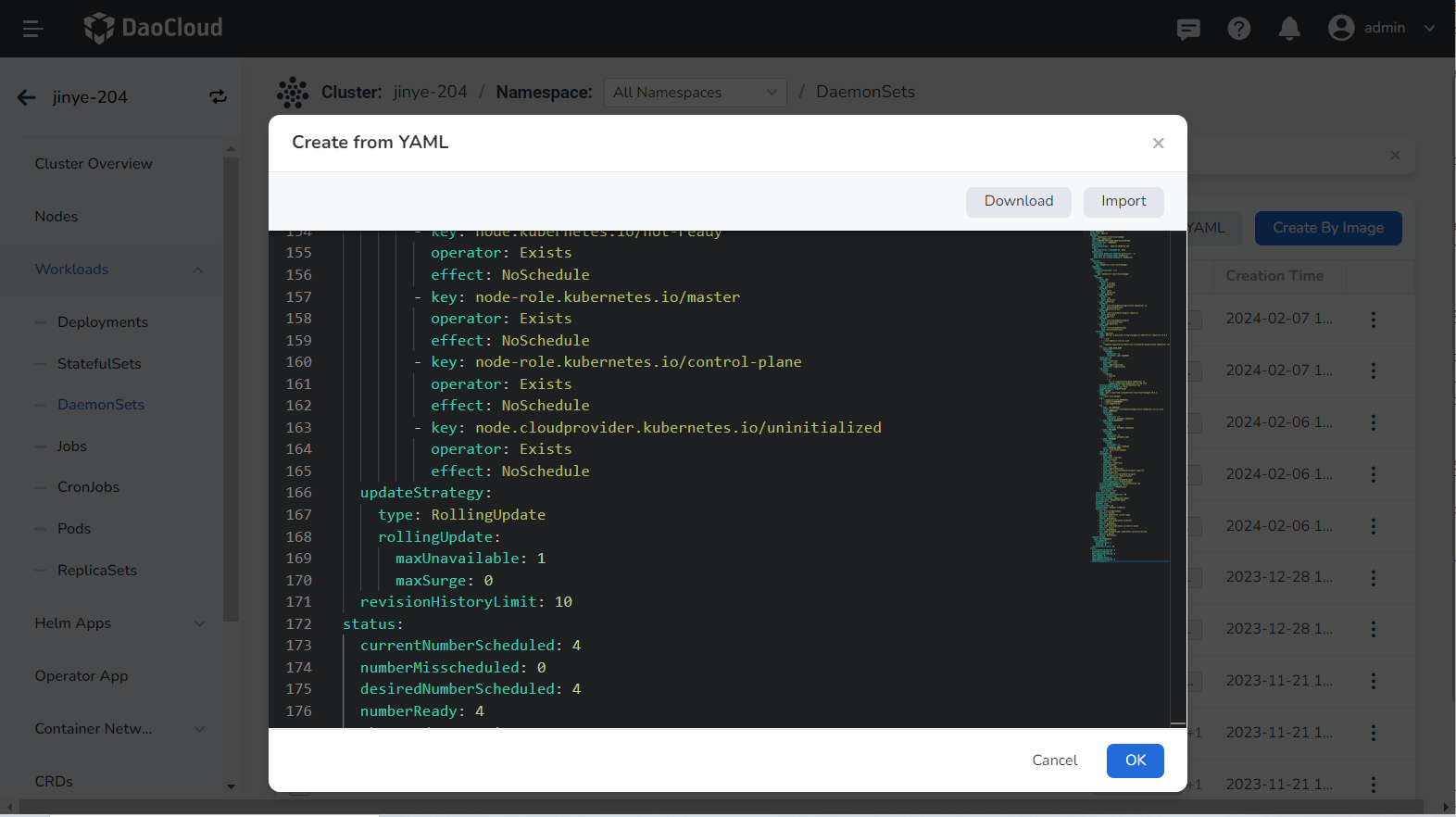This screenshot has height=817, width=1456.
Task: Click the back arrow beside jinye-204
Action: point(26,97)
